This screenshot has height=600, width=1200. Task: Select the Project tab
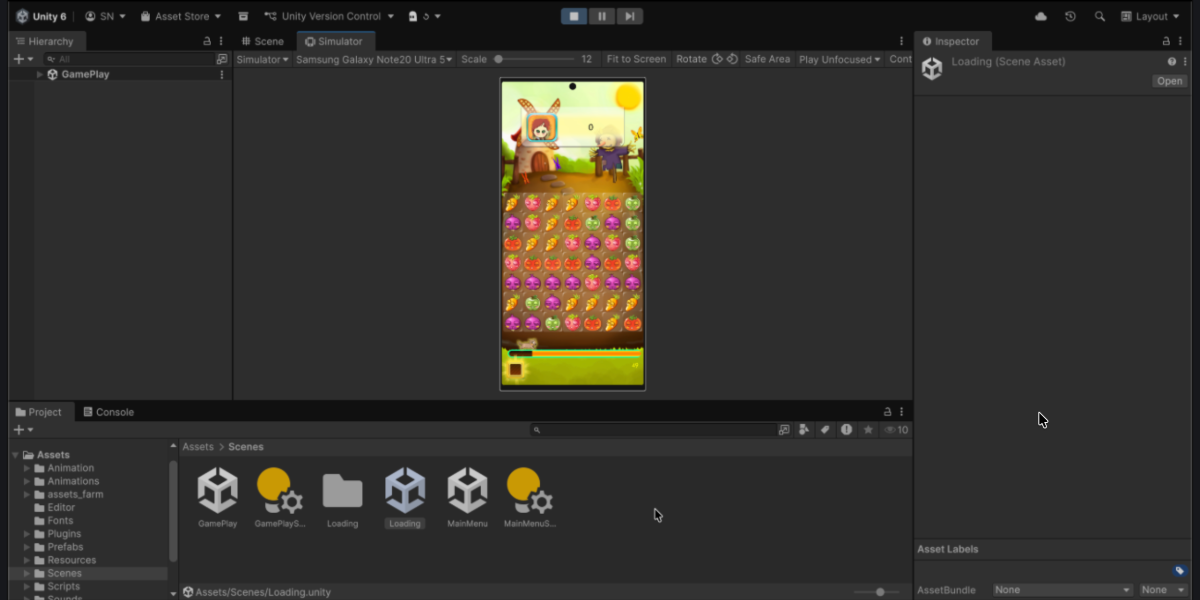[39, 411]
